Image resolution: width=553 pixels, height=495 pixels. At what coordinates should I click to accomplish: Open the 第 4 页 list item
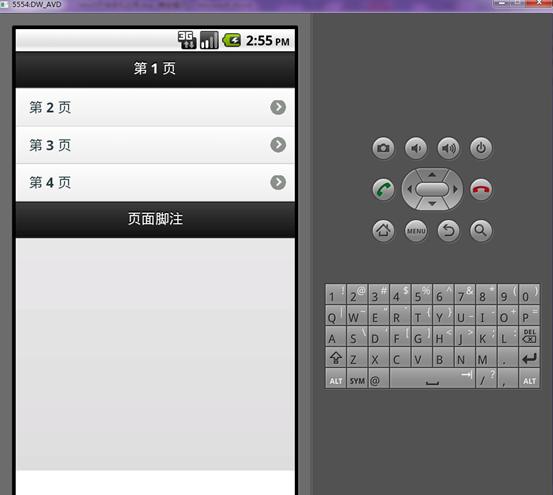155,183
